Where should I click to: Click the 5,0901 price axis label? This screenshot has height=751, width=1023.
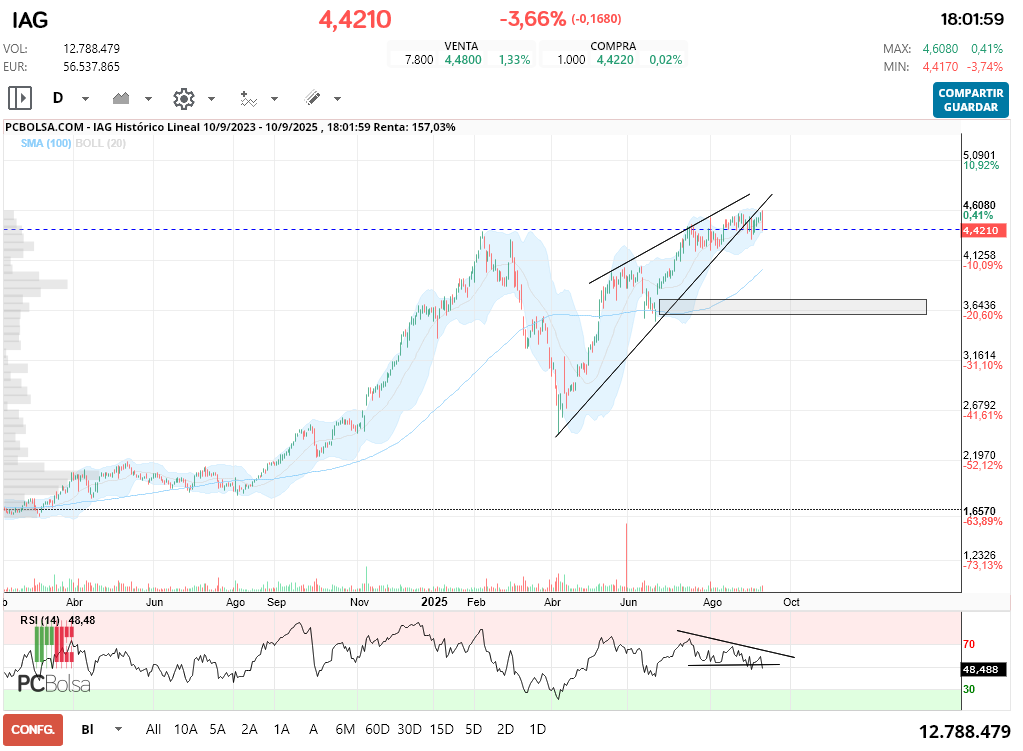point(979,155)
